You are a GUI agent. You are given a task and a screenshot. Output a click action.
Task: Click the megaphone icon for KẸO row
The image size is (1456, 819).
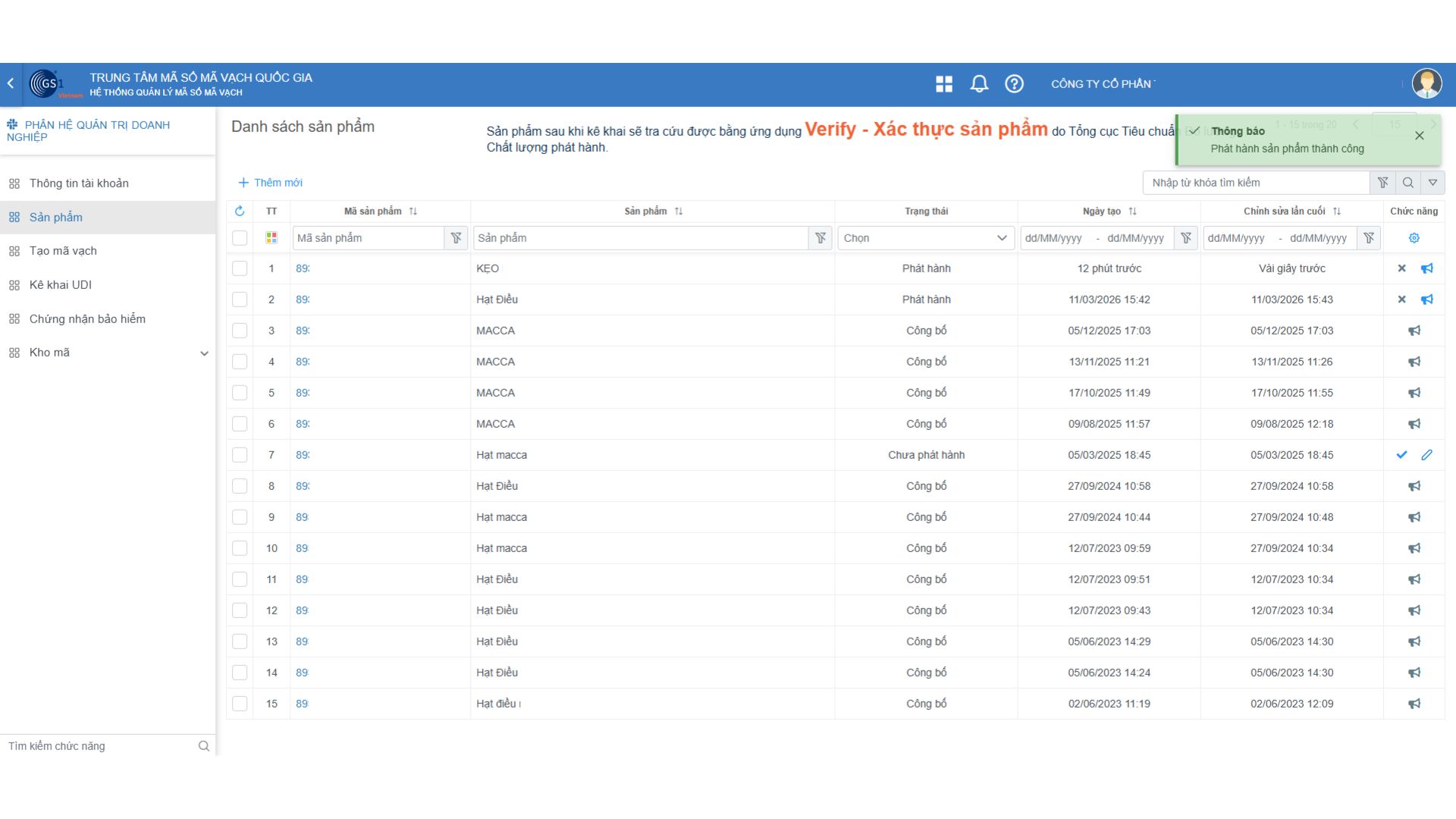tap(1426, 268)
